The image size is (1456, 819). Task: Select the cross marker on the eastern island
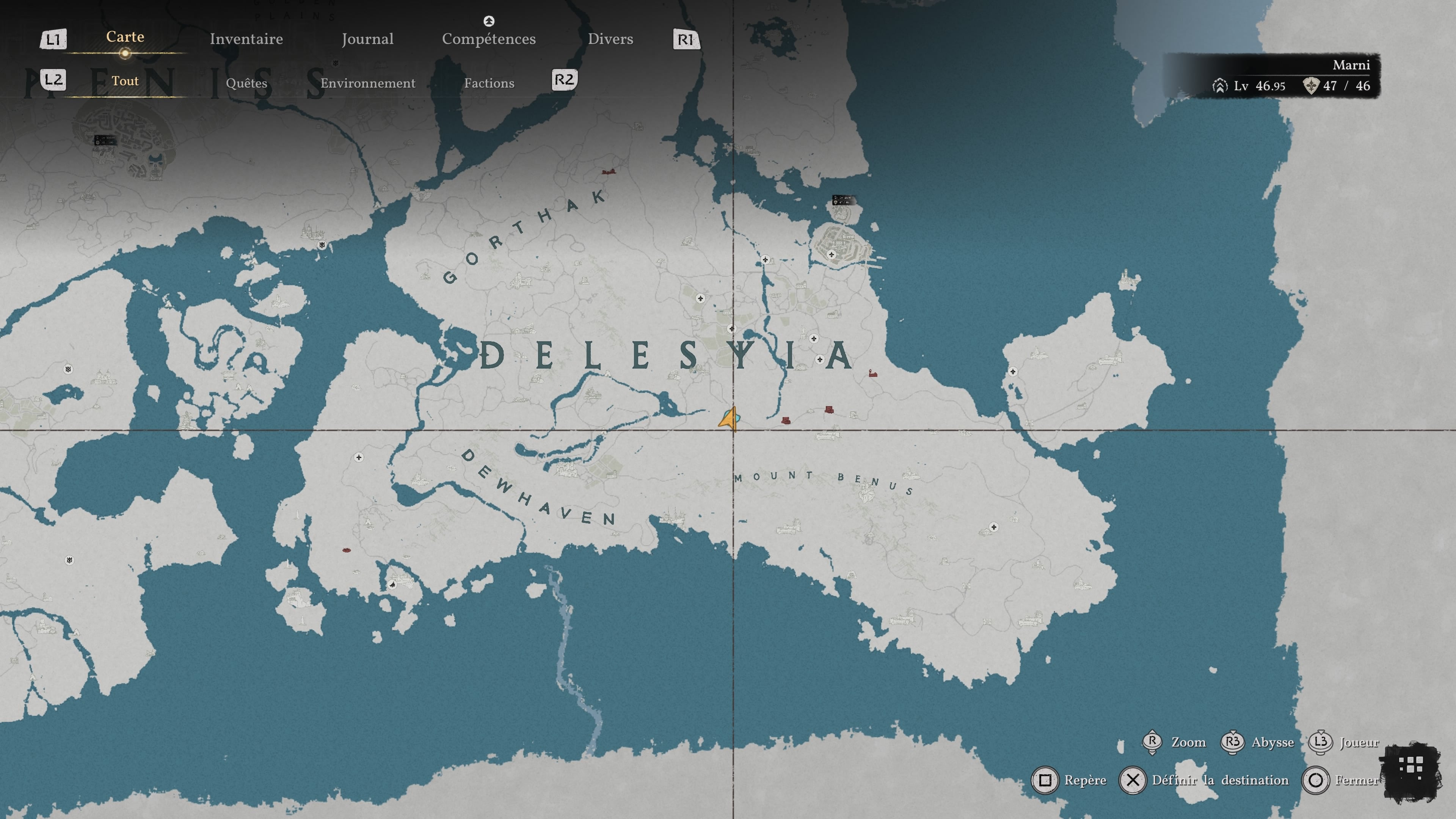click(x=1013, y=371)
